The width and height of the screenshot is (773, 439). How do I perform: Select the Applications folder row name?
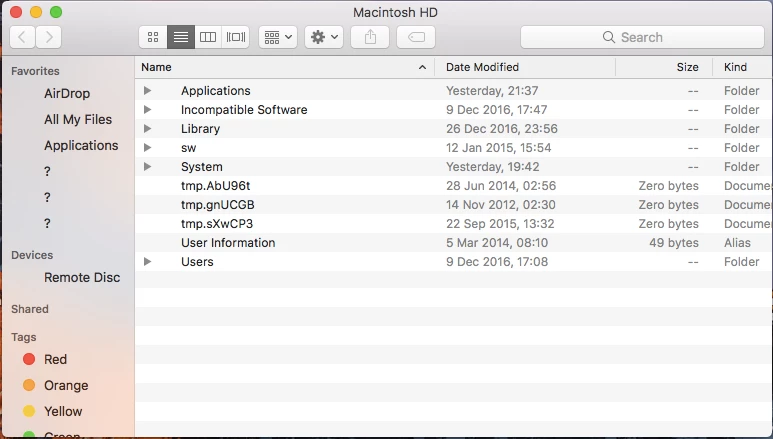(215, 91)
